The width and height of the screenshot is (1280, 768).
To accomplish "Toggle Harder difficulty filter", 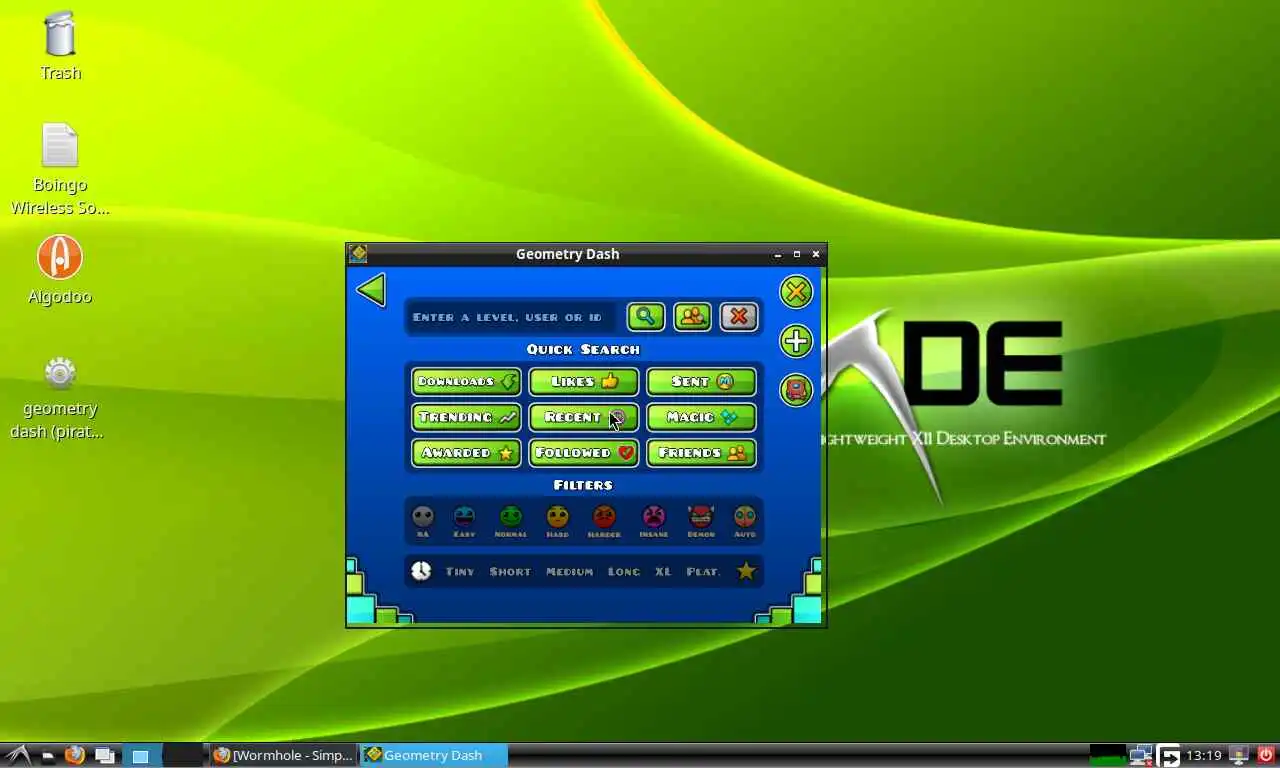I will click(604, 520).
